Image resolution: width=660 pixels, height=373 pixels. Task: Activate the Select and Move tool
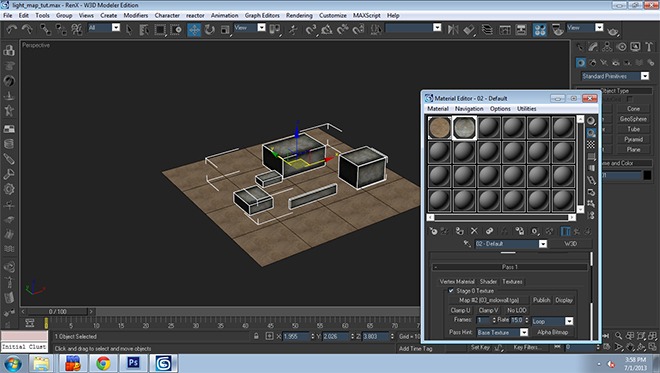click(x=194, y=29)
